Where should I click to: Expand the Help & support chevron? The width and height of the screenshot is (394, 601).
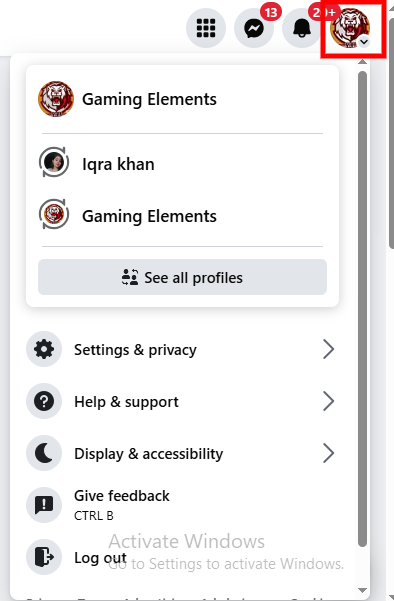coord(328,401)
